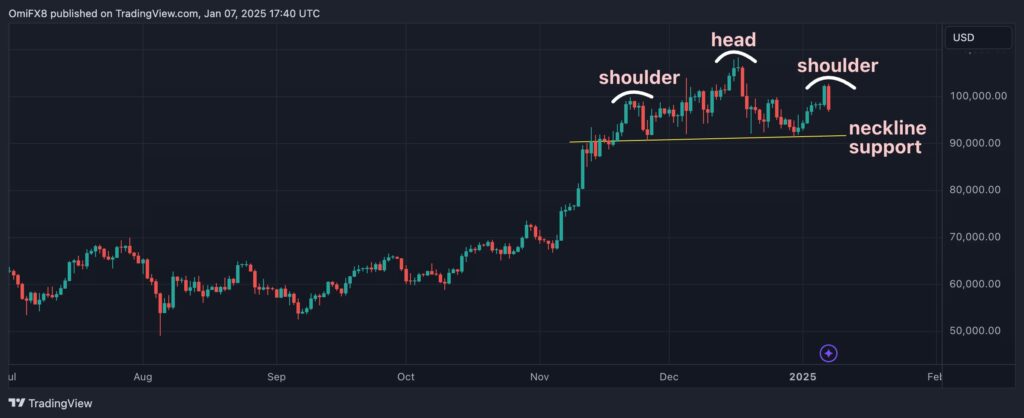1024x418 pixels.
Task: Click the Nov label on time axis
Action: (x=539, y=378)
